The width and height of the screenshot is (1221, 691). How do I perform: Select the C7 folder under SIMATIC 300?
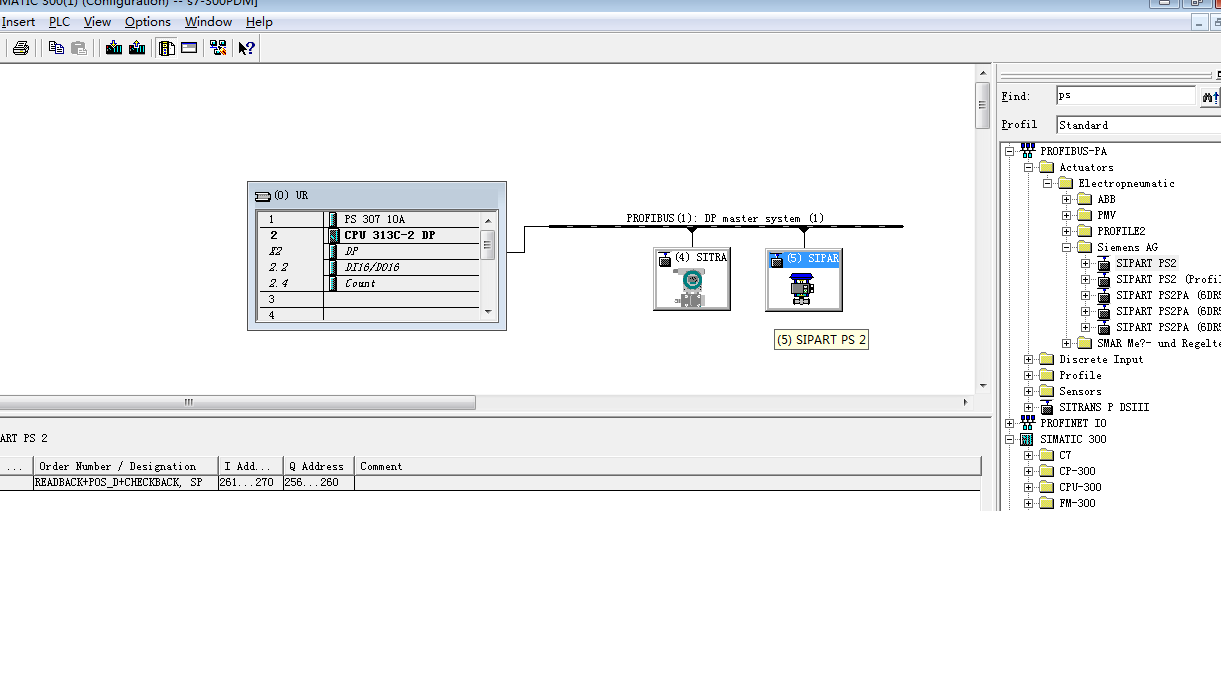1065,455
